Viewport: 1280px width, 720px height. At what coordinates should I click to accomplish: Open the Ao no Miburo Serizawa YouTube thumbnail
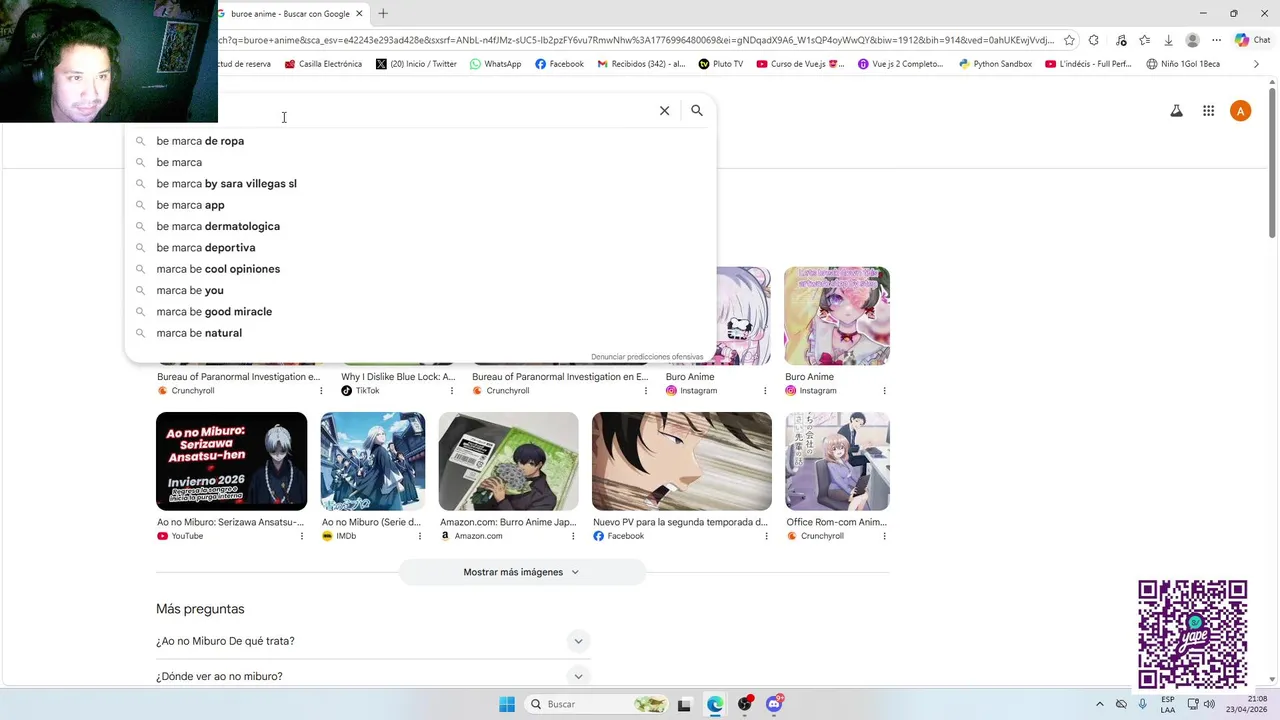point(231,461)
